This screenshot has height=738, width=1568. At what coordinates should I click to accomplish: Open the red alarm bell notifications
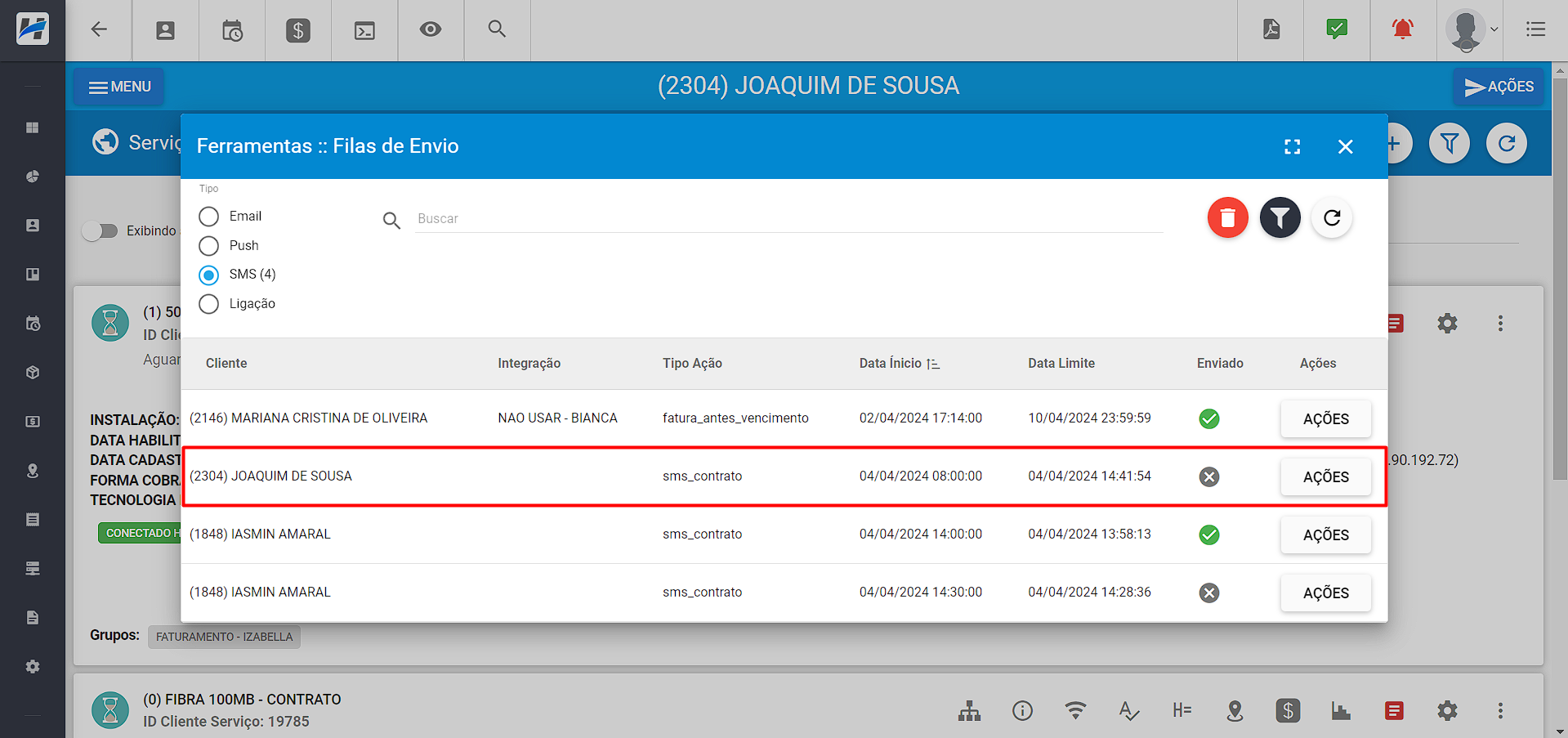coord(1403,29)
